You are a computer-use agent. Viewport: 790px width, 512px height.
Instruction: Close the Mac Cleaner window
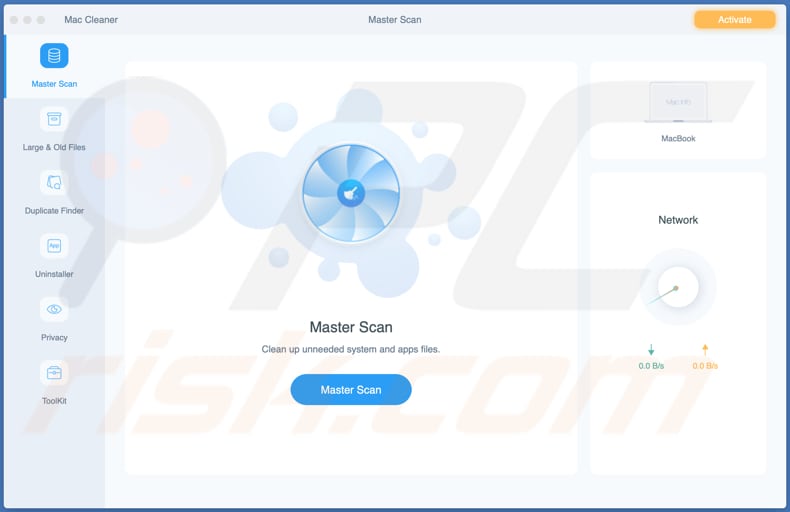coord(14,20)
